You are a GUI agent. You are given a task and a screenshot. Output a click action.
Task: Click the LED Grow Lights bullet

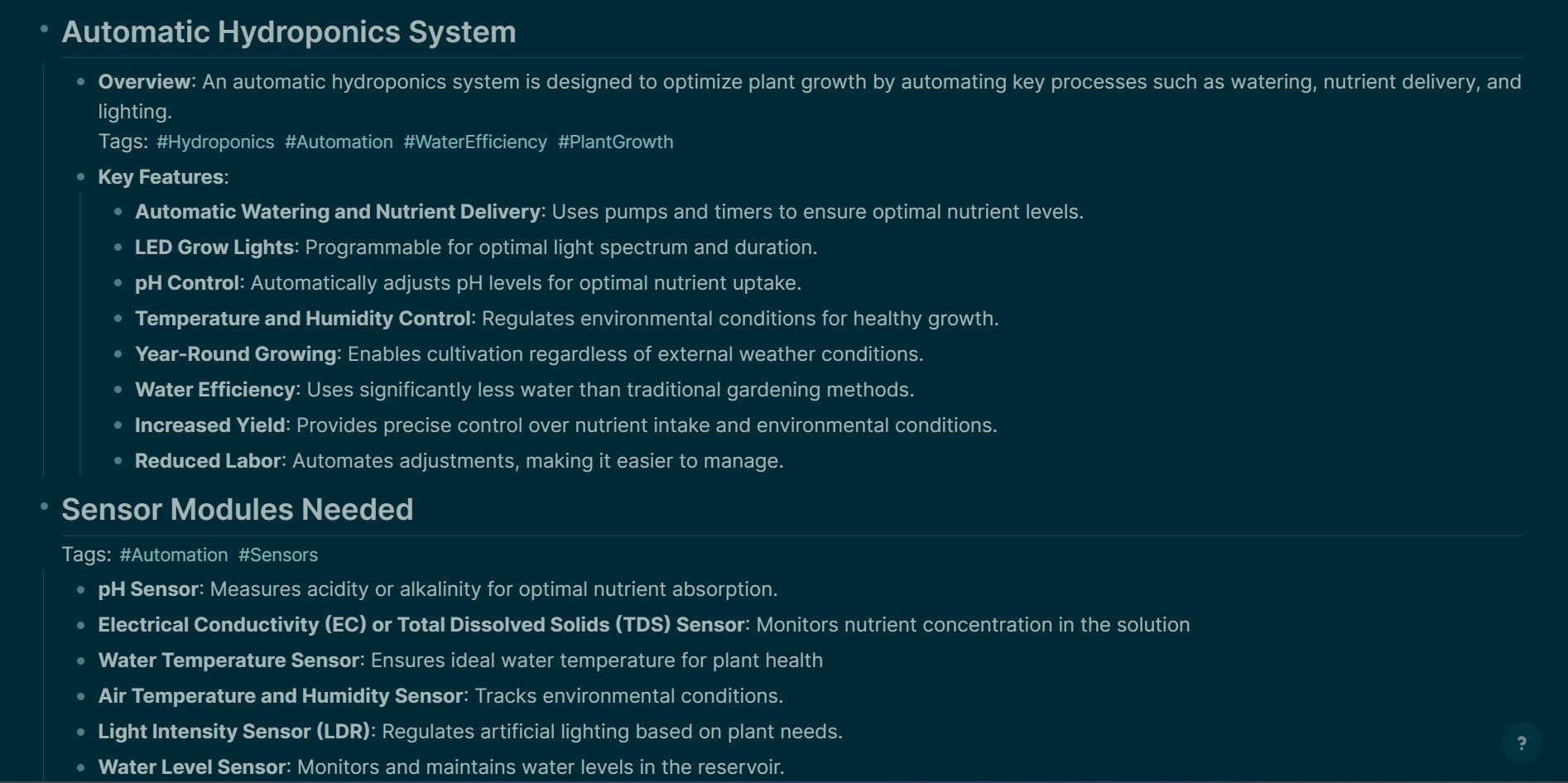[118, 247]
